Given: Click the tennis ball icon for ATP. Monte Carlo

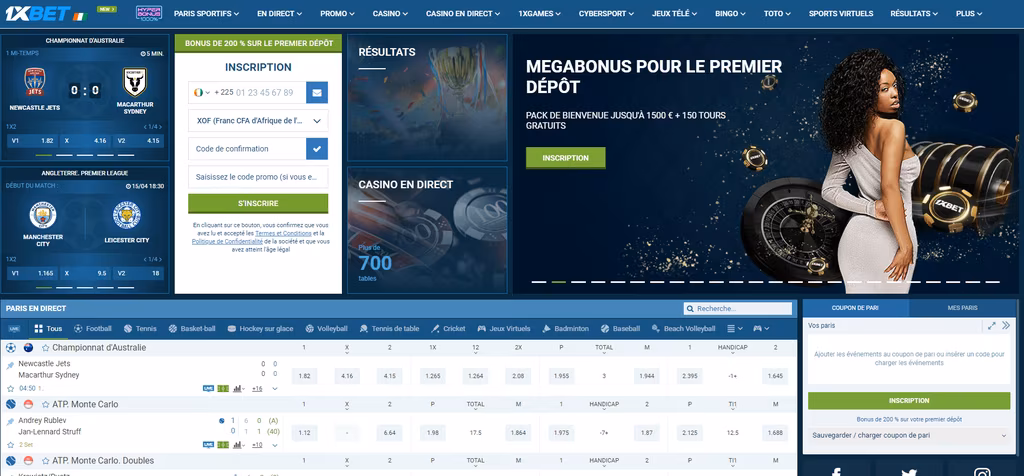Looking at the screenshot, I should point(11,404).
